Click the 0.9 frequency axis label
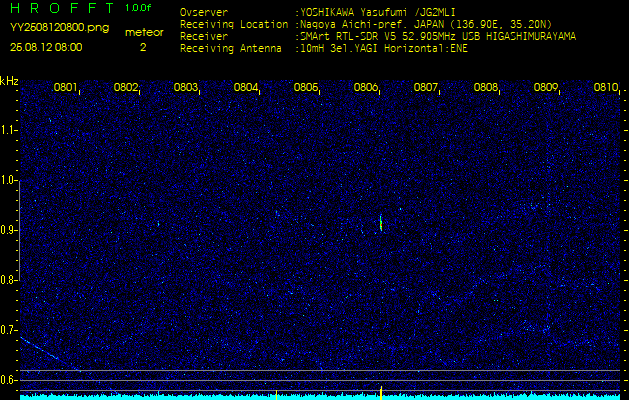This screenshot has height=400, width=629. click(x=8, y=230)
